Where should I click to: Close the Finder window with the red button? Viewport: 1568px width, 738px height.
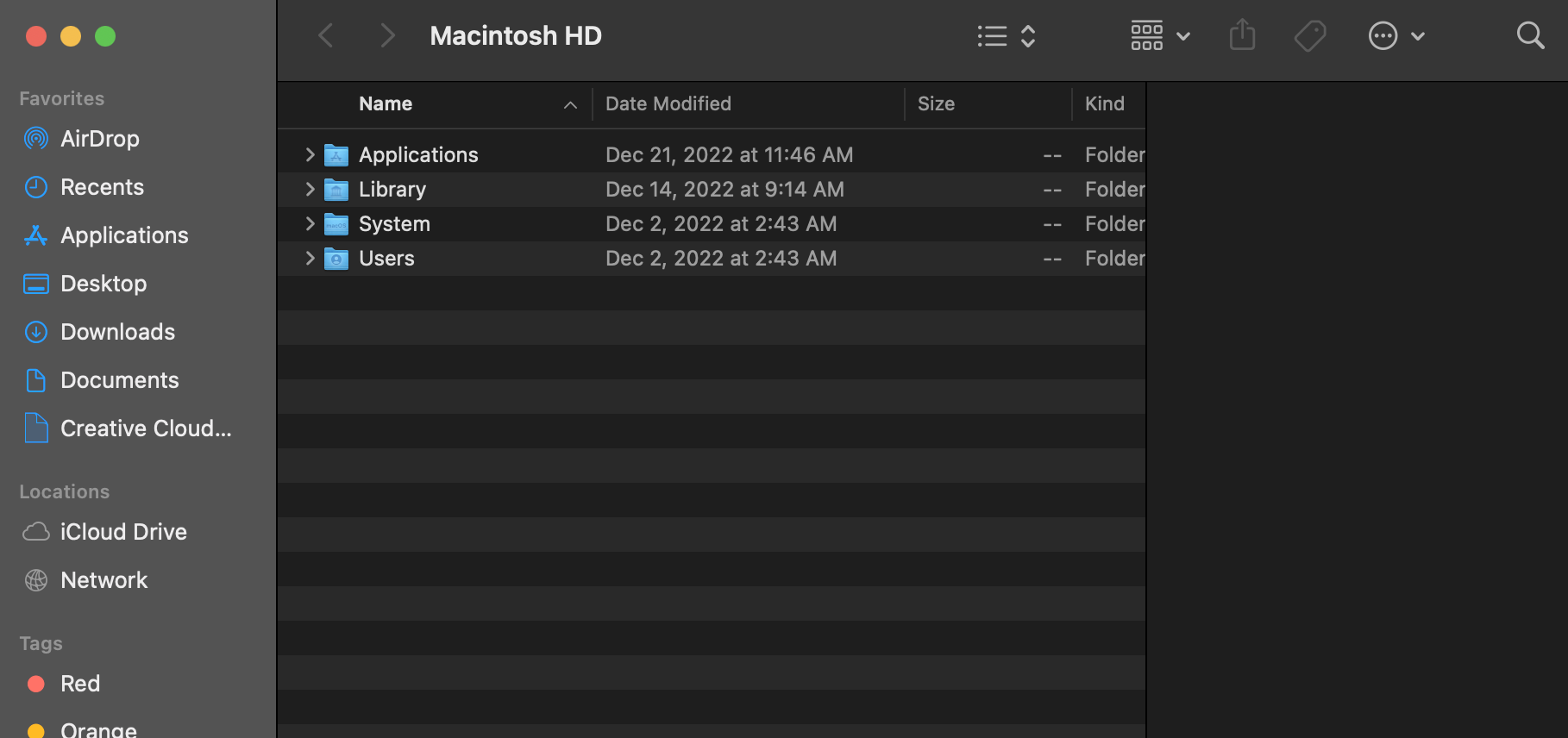pos(36,36)
